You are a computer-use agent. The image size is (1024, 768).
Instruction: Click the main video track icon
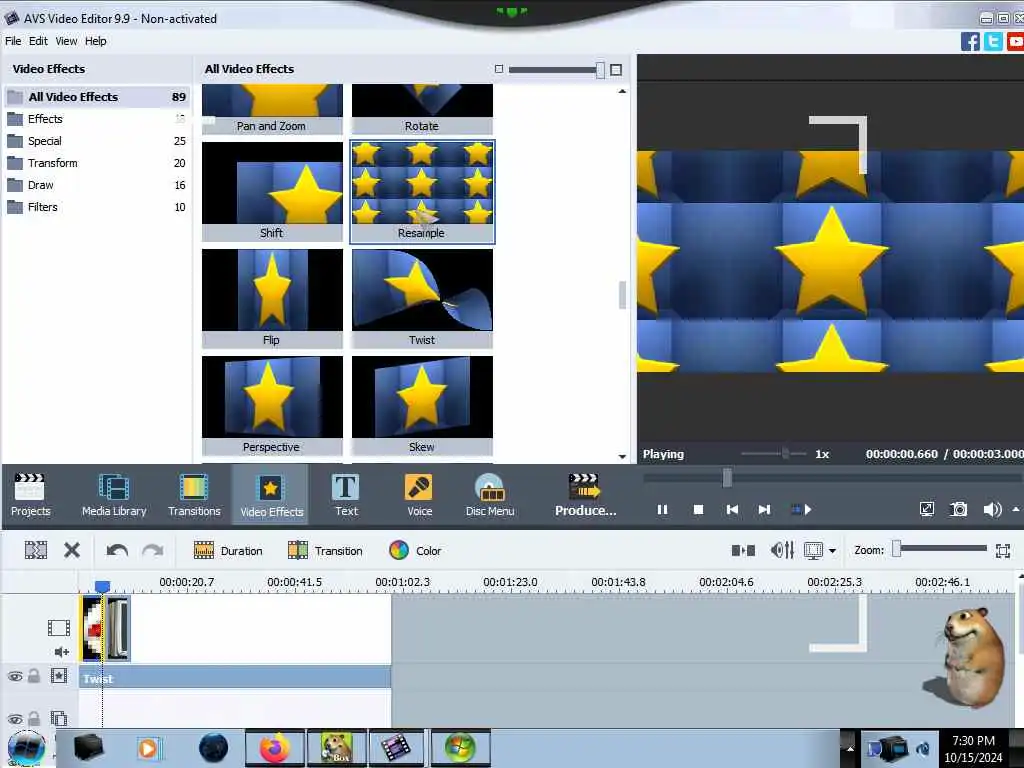59,628
